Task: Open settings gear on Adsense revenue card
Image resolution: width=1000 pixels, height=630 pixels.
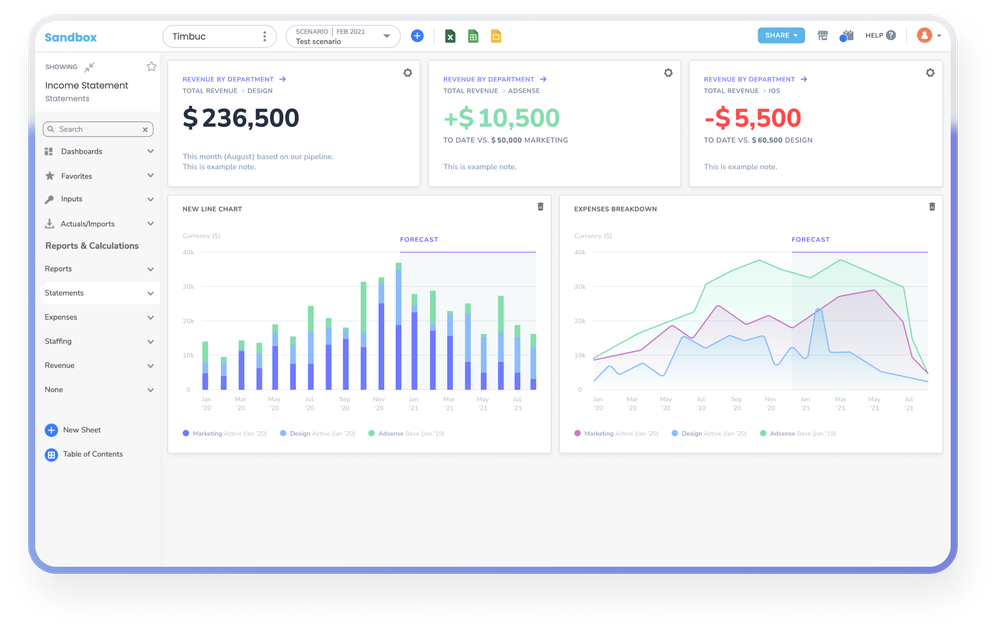Action: pos(668,73)
